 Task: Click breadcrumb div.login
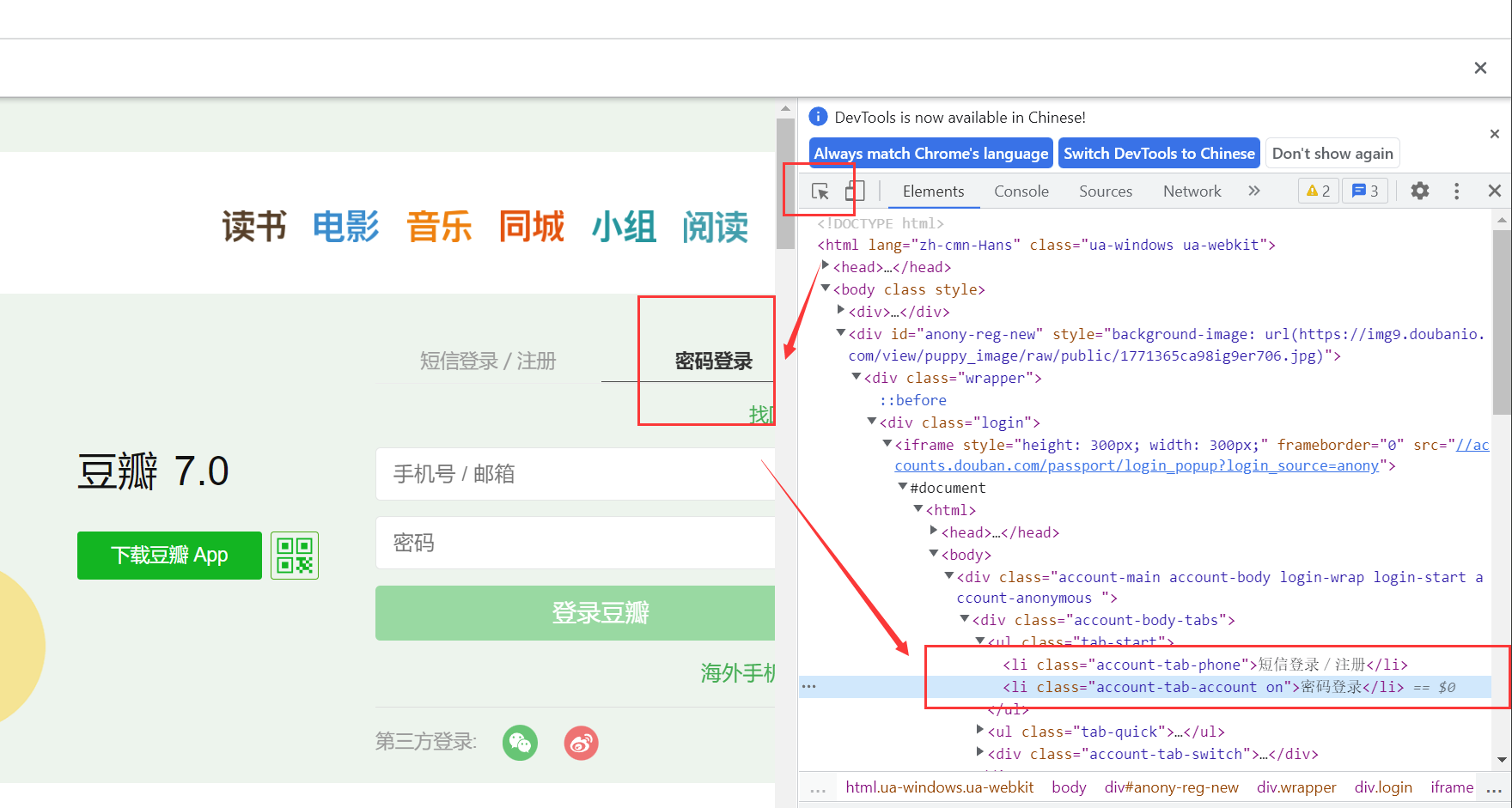(x=1383, y=787)
